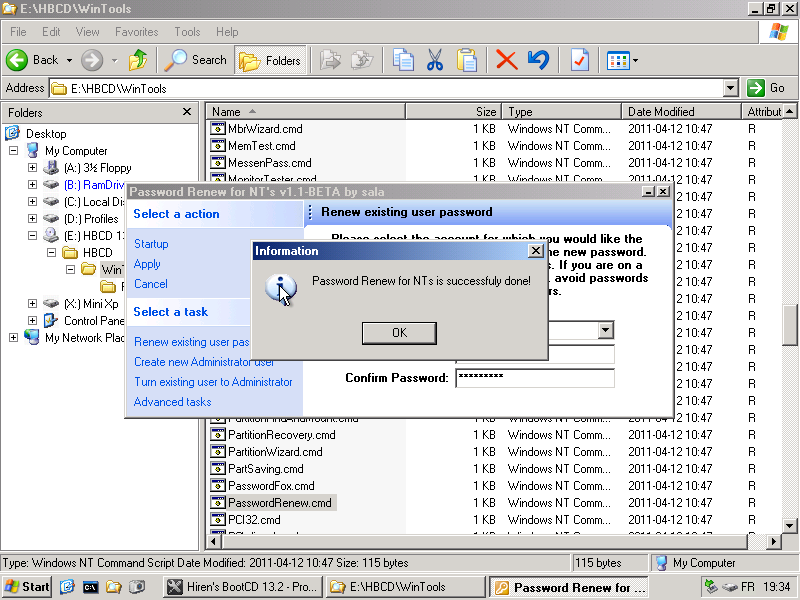Screen dimensions: 800x600
Task: Select MemTest.cmd file
Action: coord(261,146)
